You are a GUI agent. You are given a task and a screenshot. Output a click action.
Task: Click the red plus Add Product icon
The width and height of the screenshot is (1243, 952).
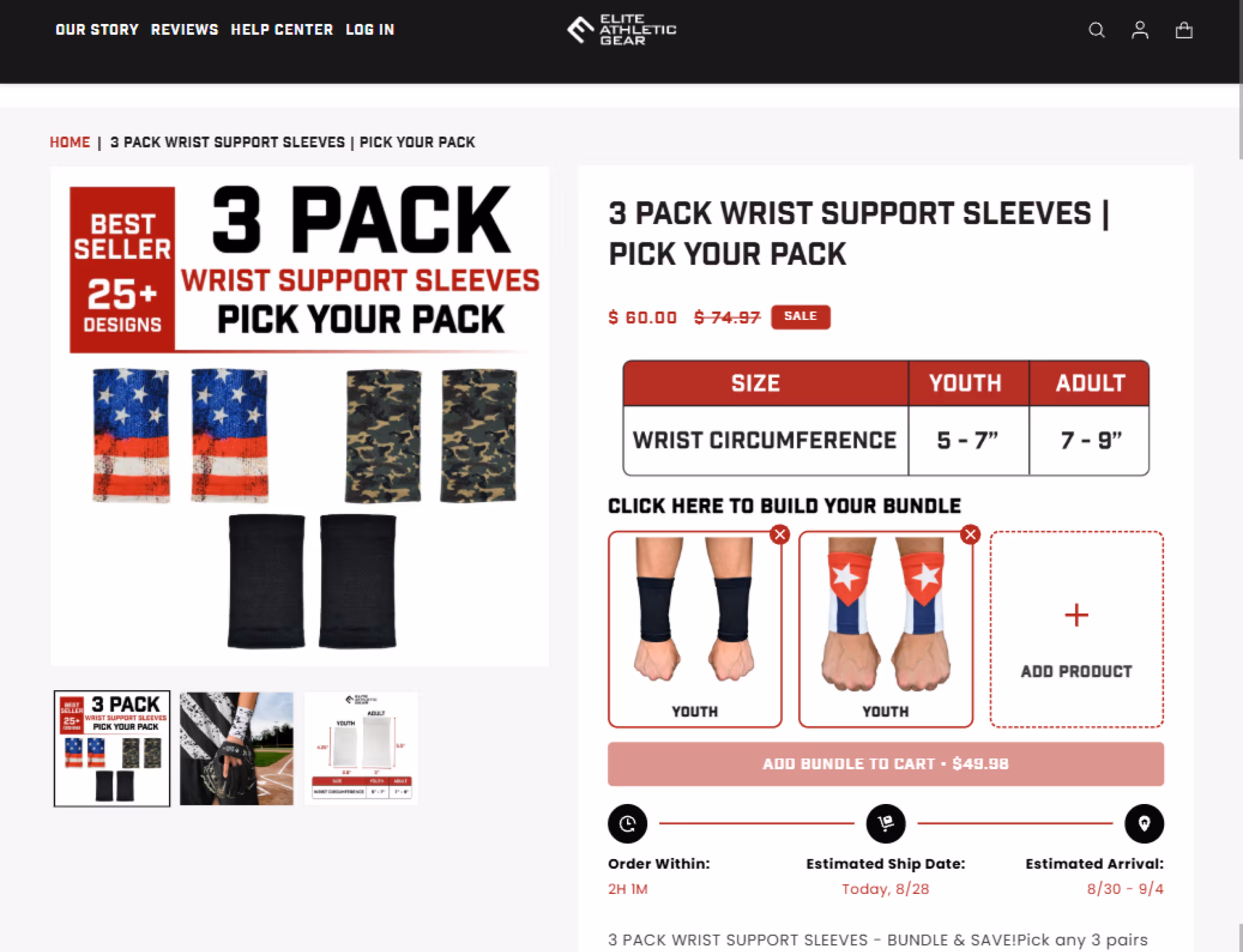[1076, 615]
